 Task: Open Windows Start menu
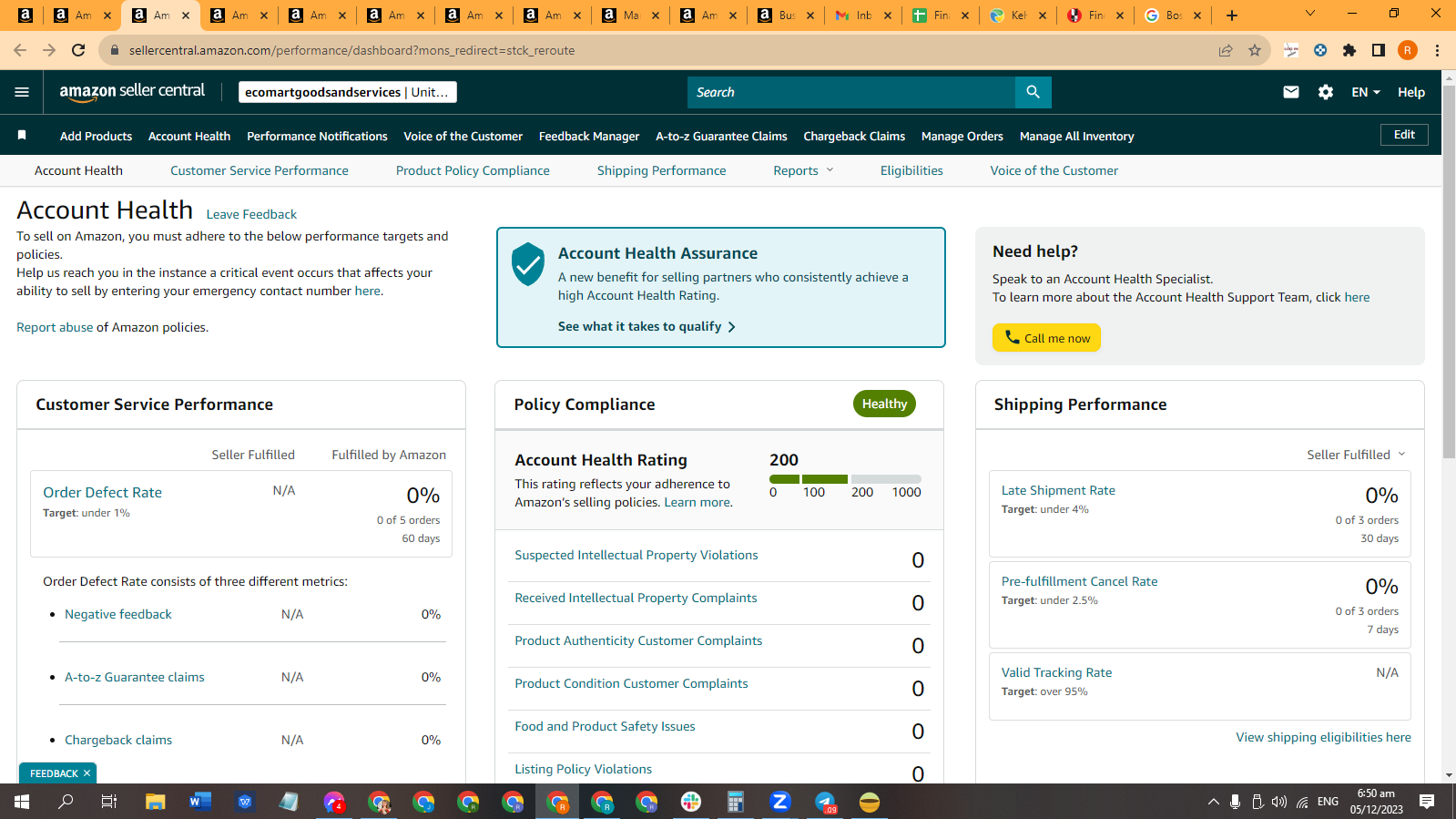point(22,802)
